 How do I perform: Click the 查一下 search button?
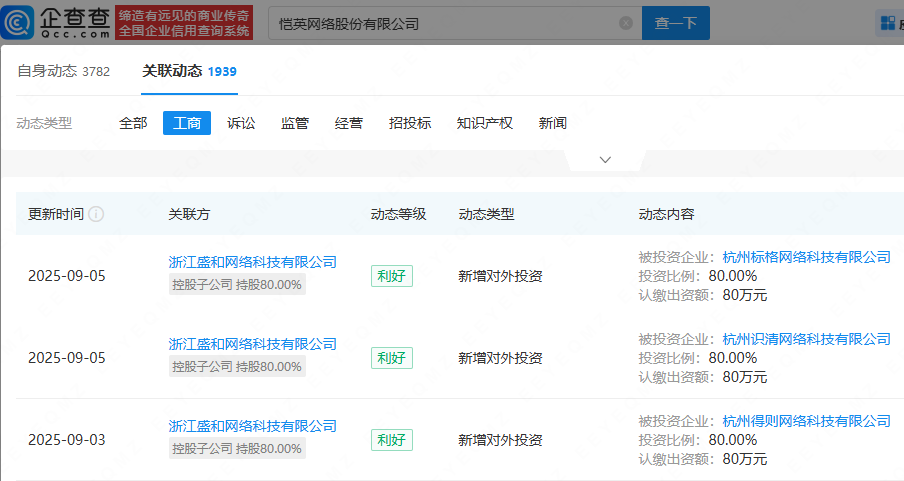tap(675, 23)
